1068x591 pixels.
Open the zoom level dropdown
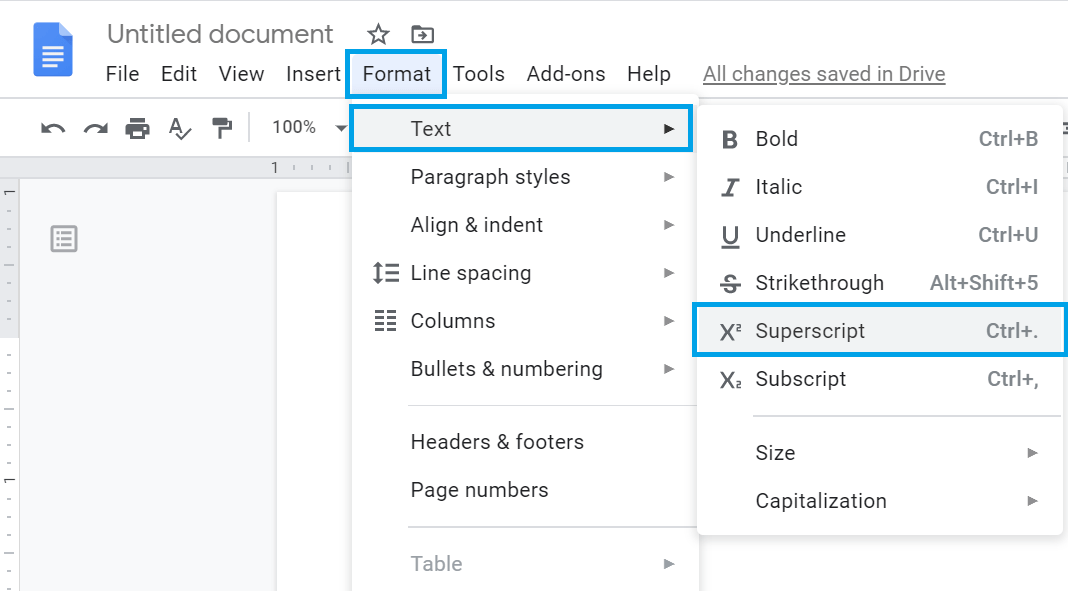(x=307, y=128)
